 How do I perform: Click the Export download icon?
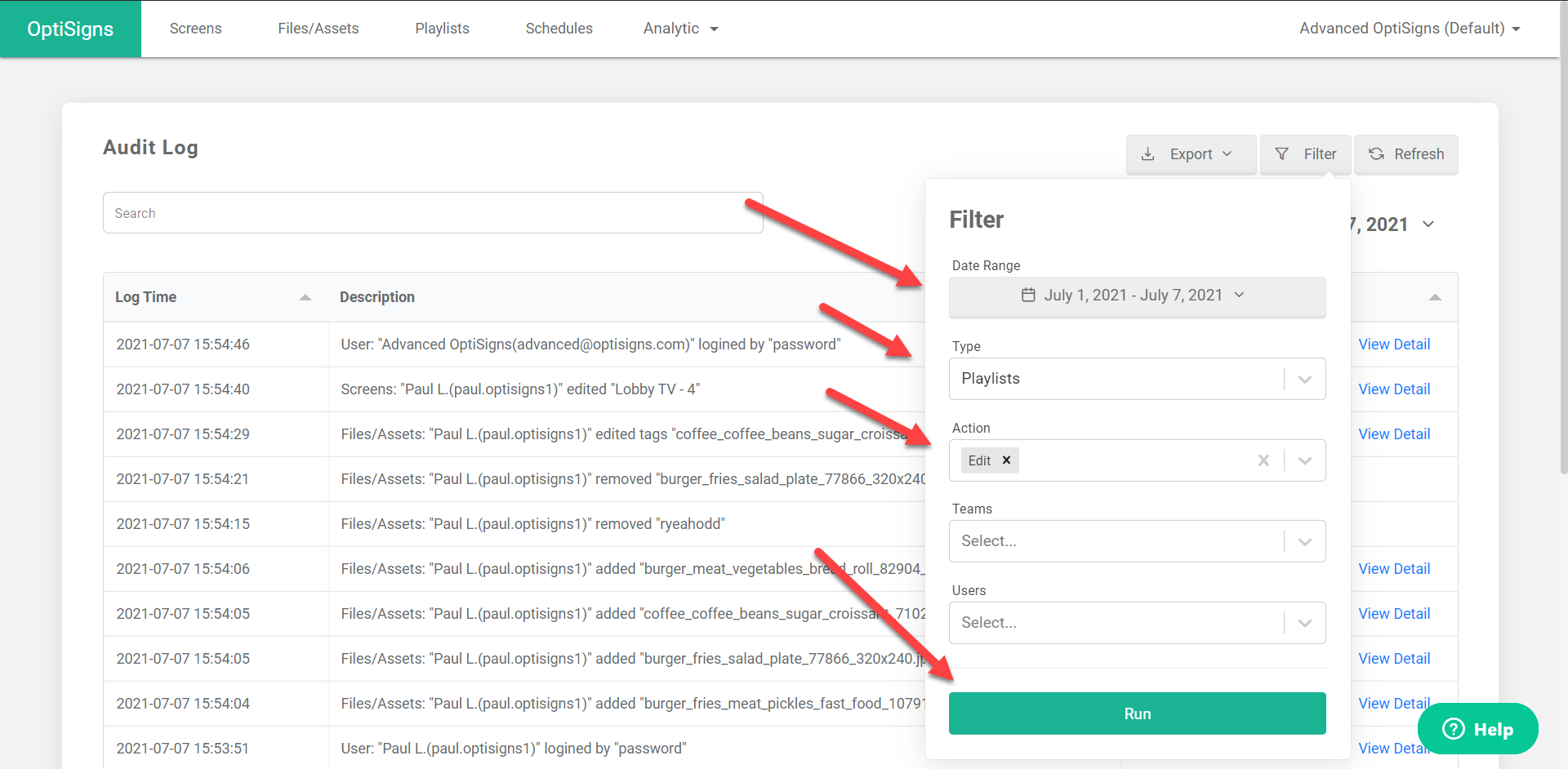click(x=1147, y=154)
